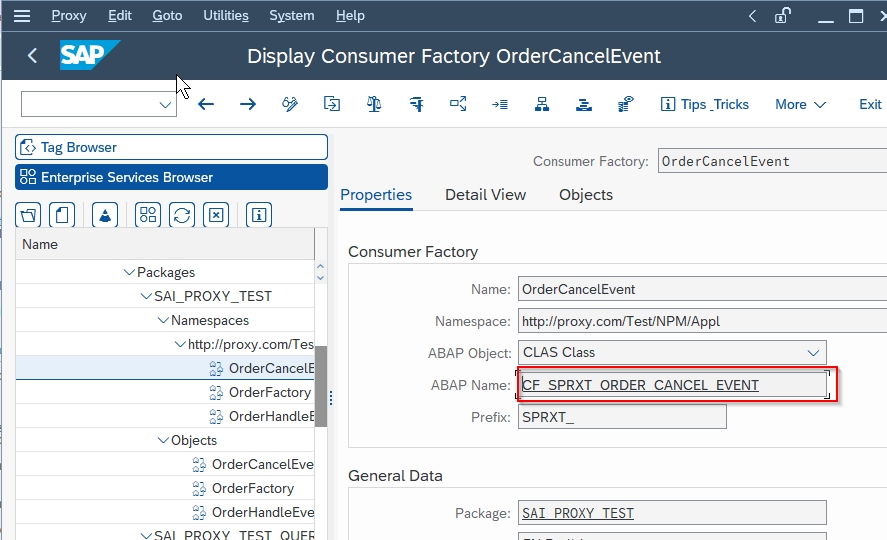Viewport: 887px width, 540px height.
Task: Expand the More toolbar menu
Action: [x=800, y=104]
